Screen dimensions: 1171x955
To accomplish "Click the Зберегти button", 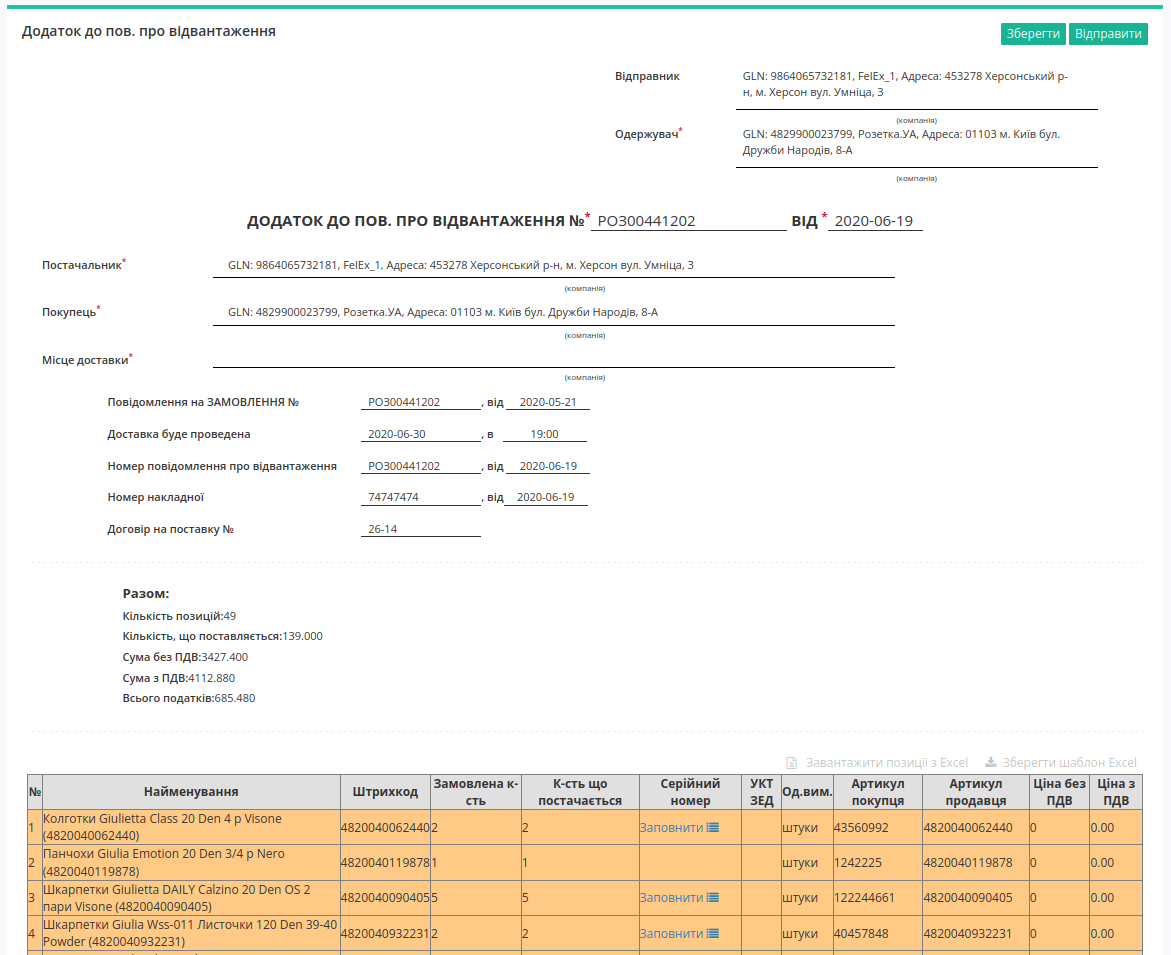I will (1033, 34).
